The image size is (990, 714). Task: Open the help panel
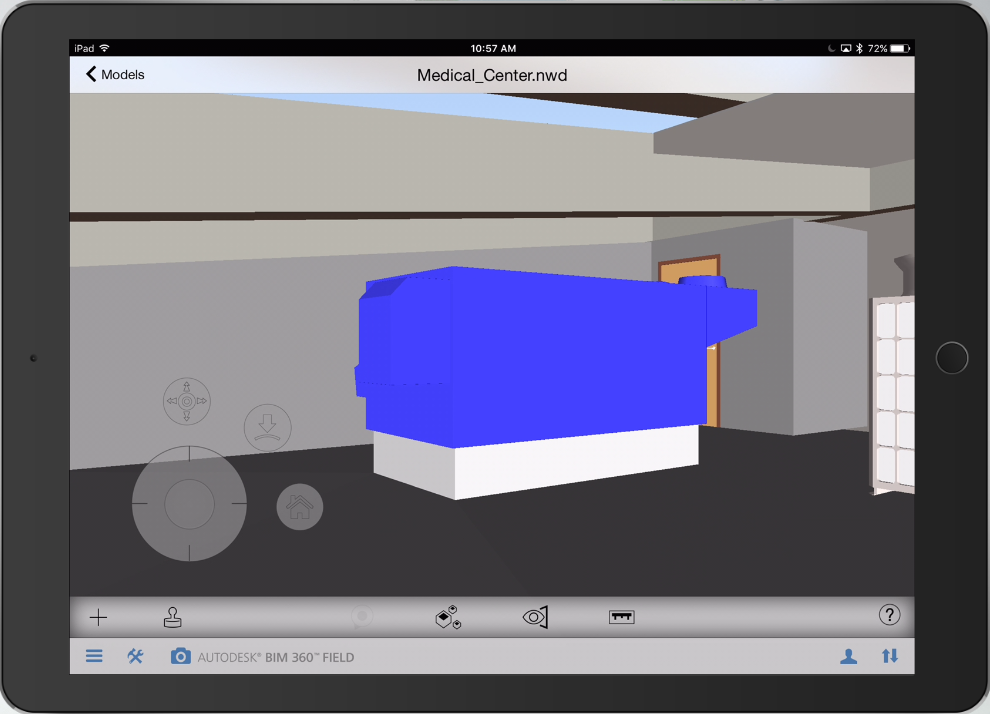pyautogui.click(x=889, y=616)
